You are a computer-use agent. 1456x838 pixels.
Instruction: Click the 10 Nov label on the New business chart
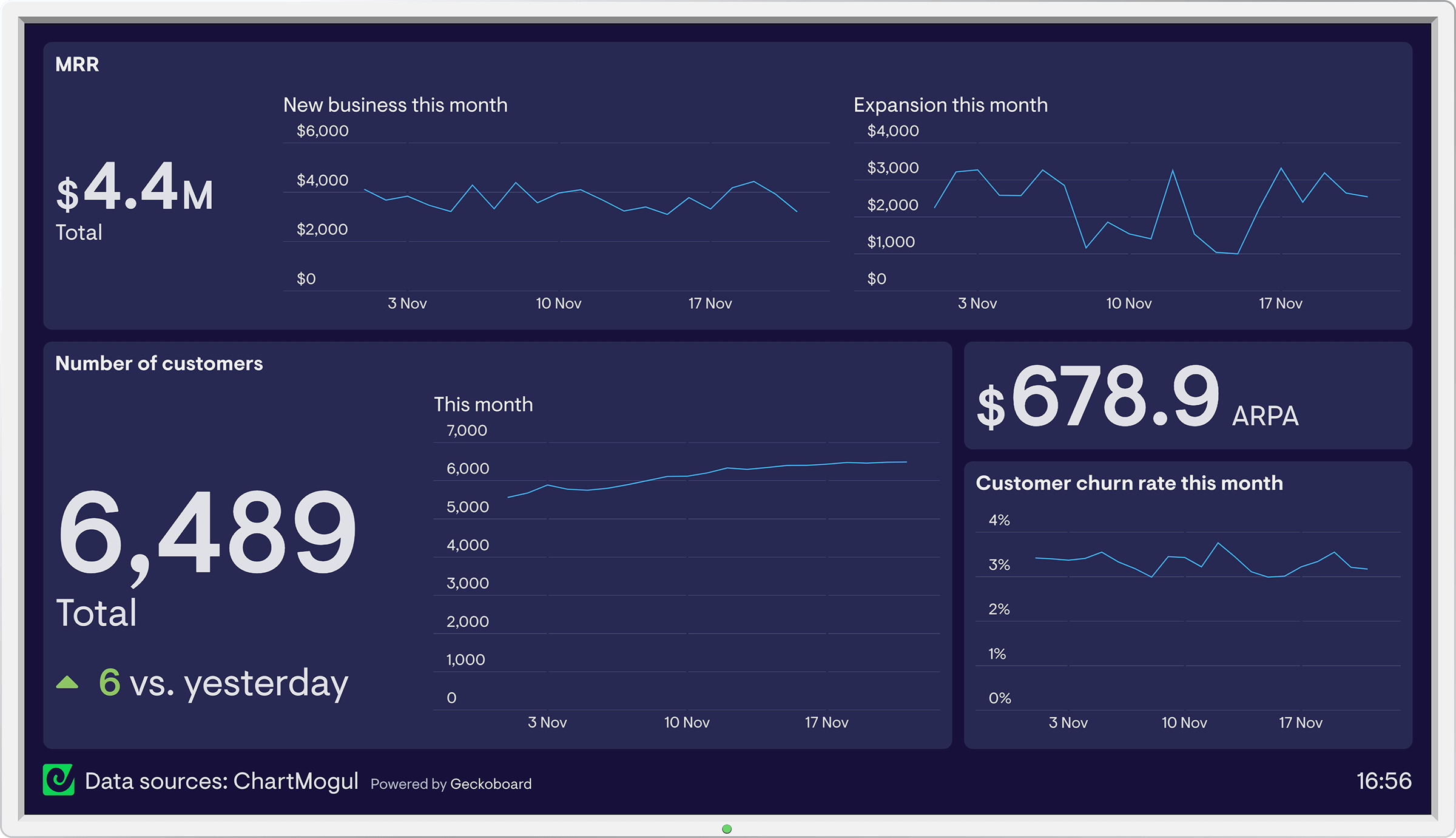click(x=559, y=303)
